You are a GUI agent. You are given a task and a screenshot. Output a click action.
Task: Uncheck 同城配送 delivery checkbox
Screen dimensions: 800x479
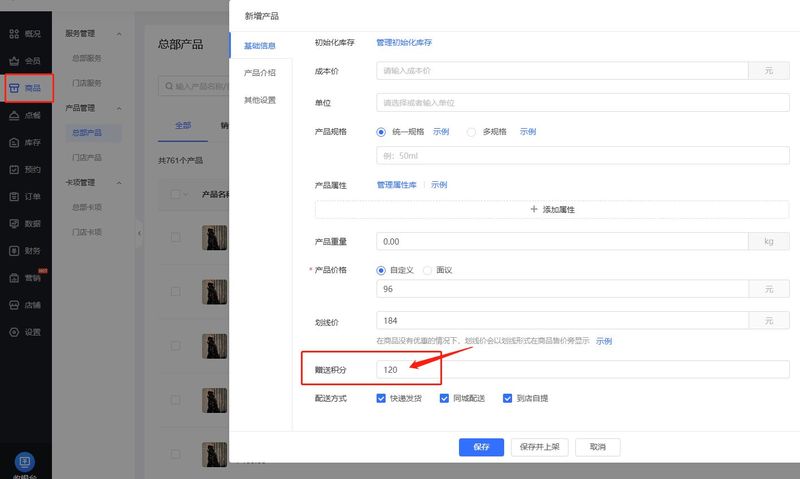[444, 398]
